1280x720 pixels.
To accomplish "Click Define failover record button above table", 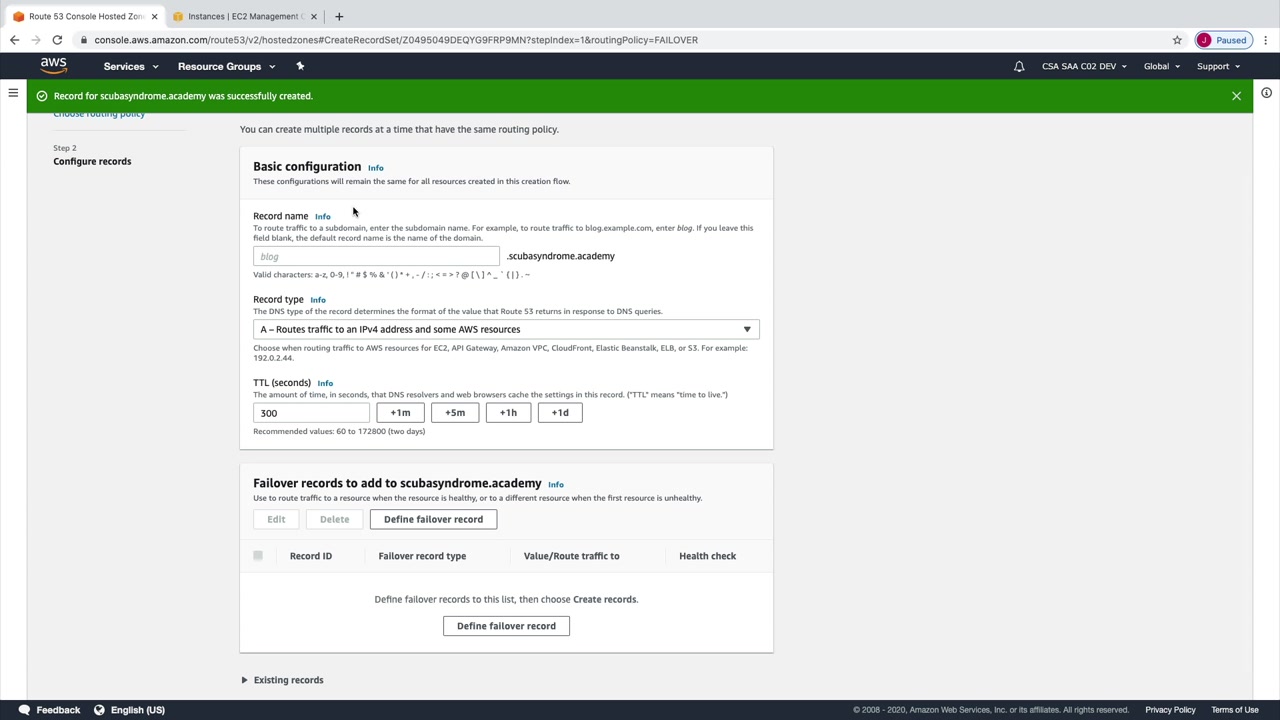I will click(x=433, y=519).
